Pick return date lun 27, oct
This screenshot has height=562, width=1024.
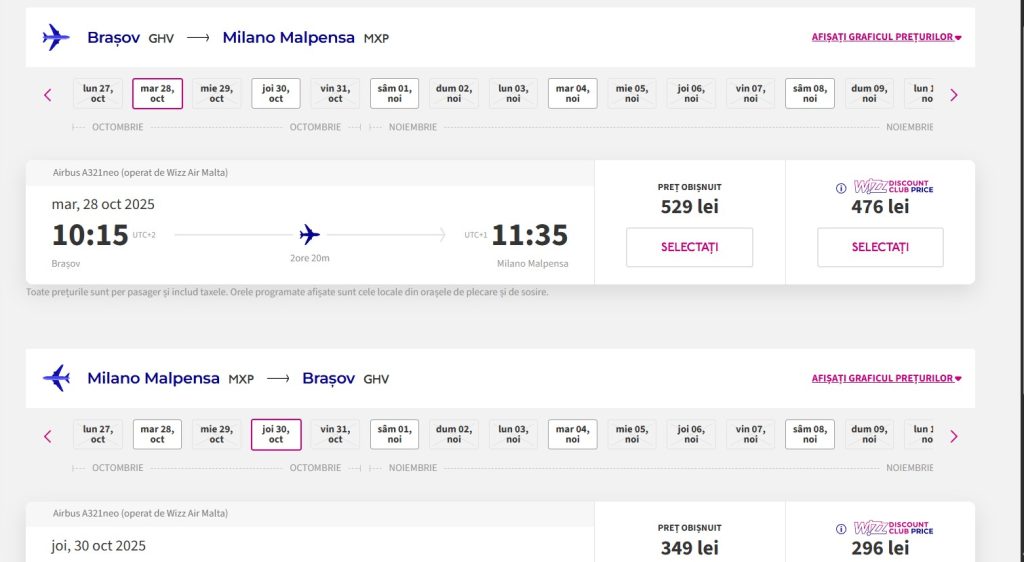(x=98, y=434)
